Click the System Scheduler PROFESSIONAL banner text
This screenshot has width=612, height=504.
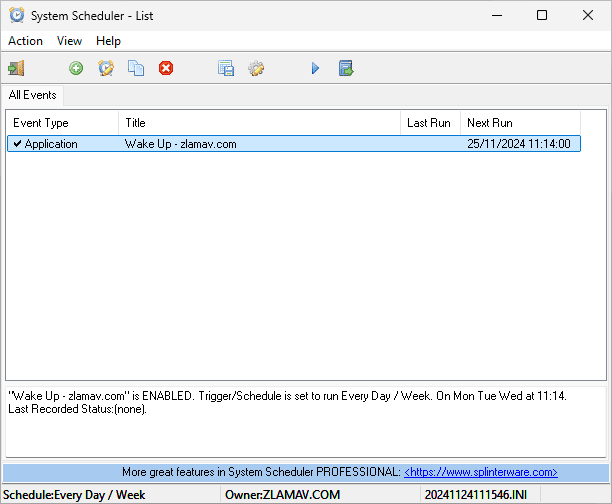tap(262, 472)
